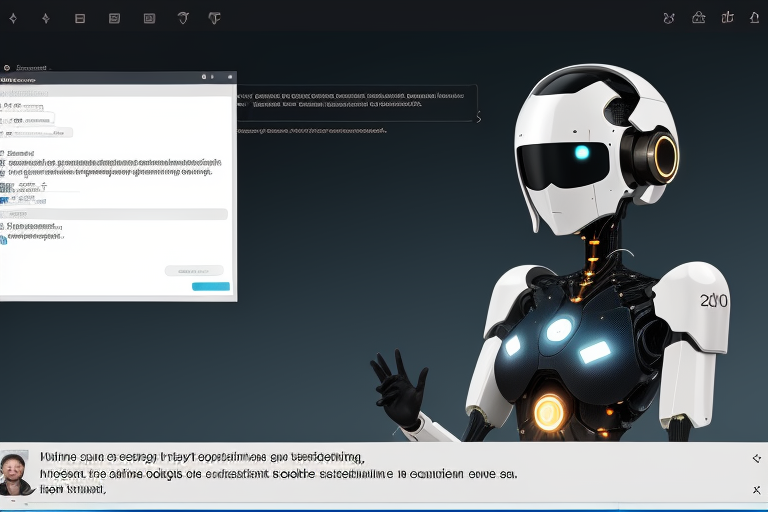Viewport: 768px width, 512px height.
Task: Click the third top toolbar icon, a square panel
Action: tap(80, 18)
